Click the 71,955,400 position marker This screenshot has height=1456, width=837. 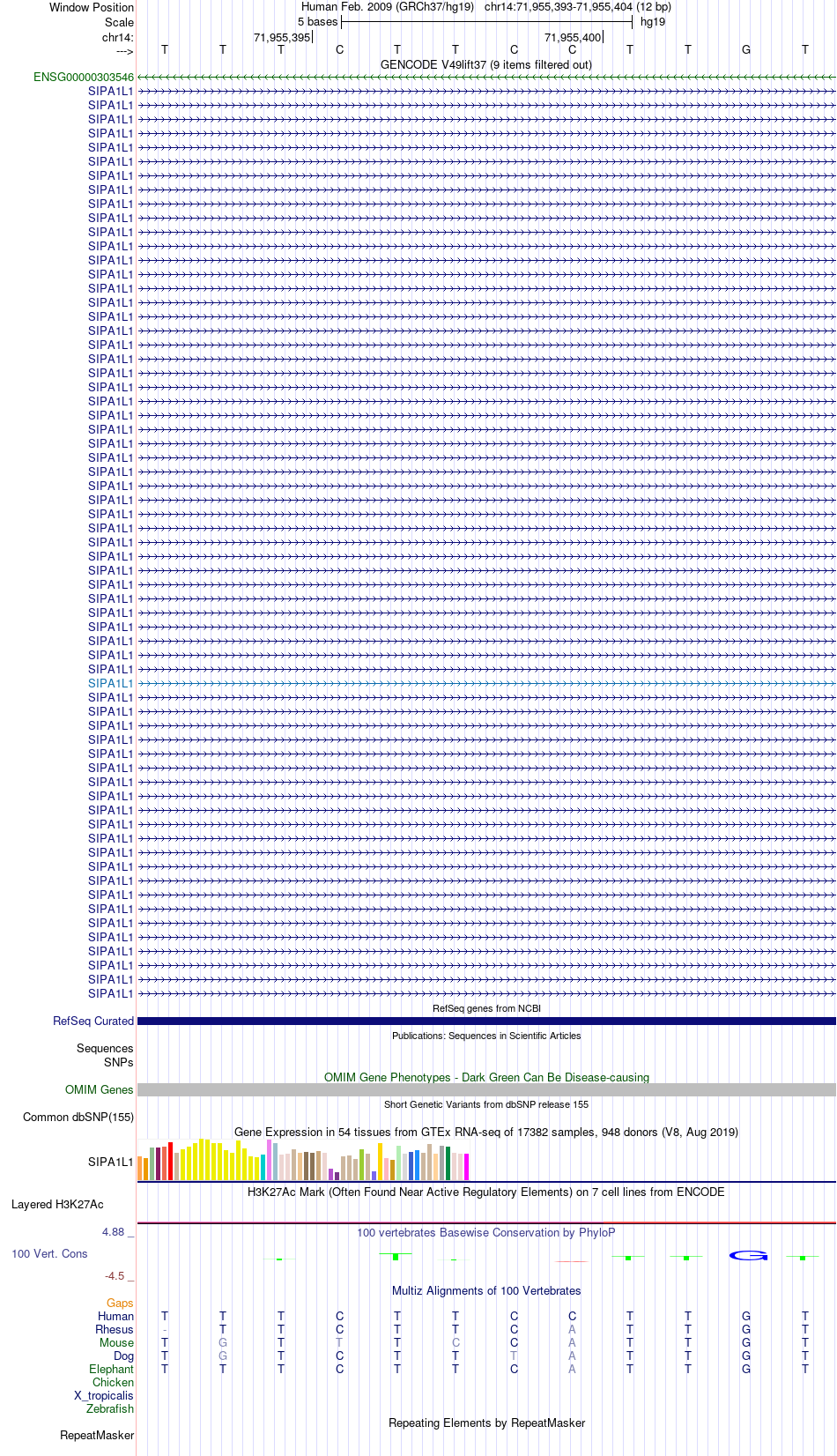tap(573, 37)
